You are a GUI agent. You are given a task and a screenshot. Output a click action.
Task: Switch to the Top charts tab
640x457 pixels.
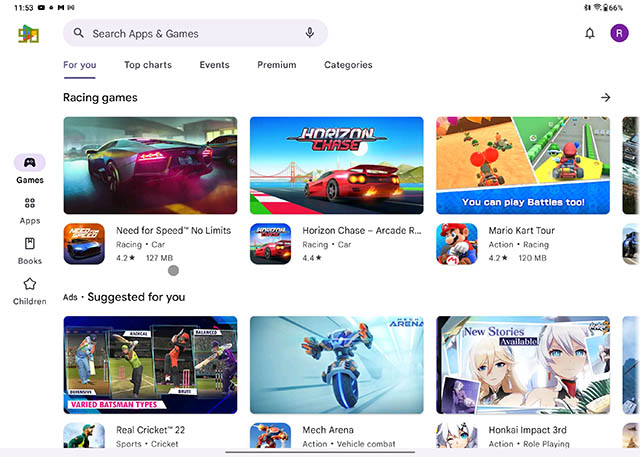click(x=148, y=65)
